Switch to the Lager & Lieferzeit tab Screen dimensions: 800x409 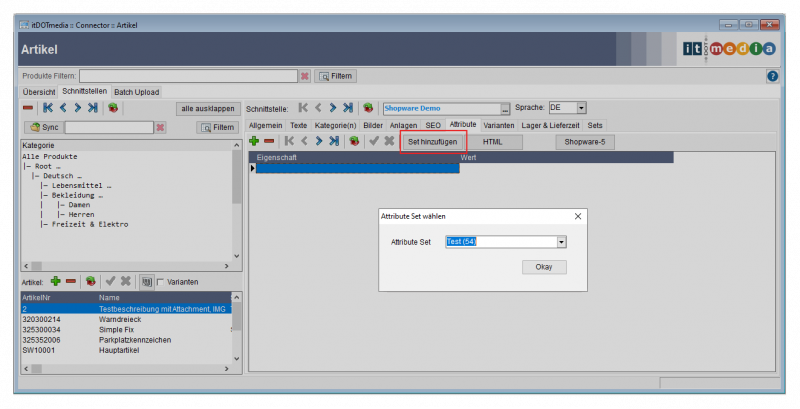pyautogui.click(x=553, y=125)
